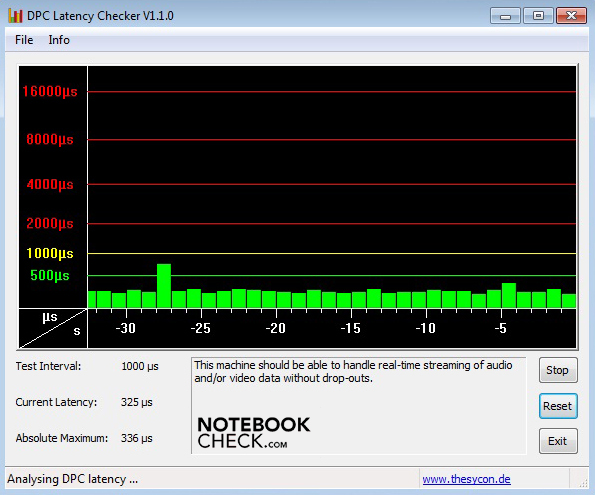Click the -30 time axis marker
This screenshot has height=495, width=595.
(126, 328)
